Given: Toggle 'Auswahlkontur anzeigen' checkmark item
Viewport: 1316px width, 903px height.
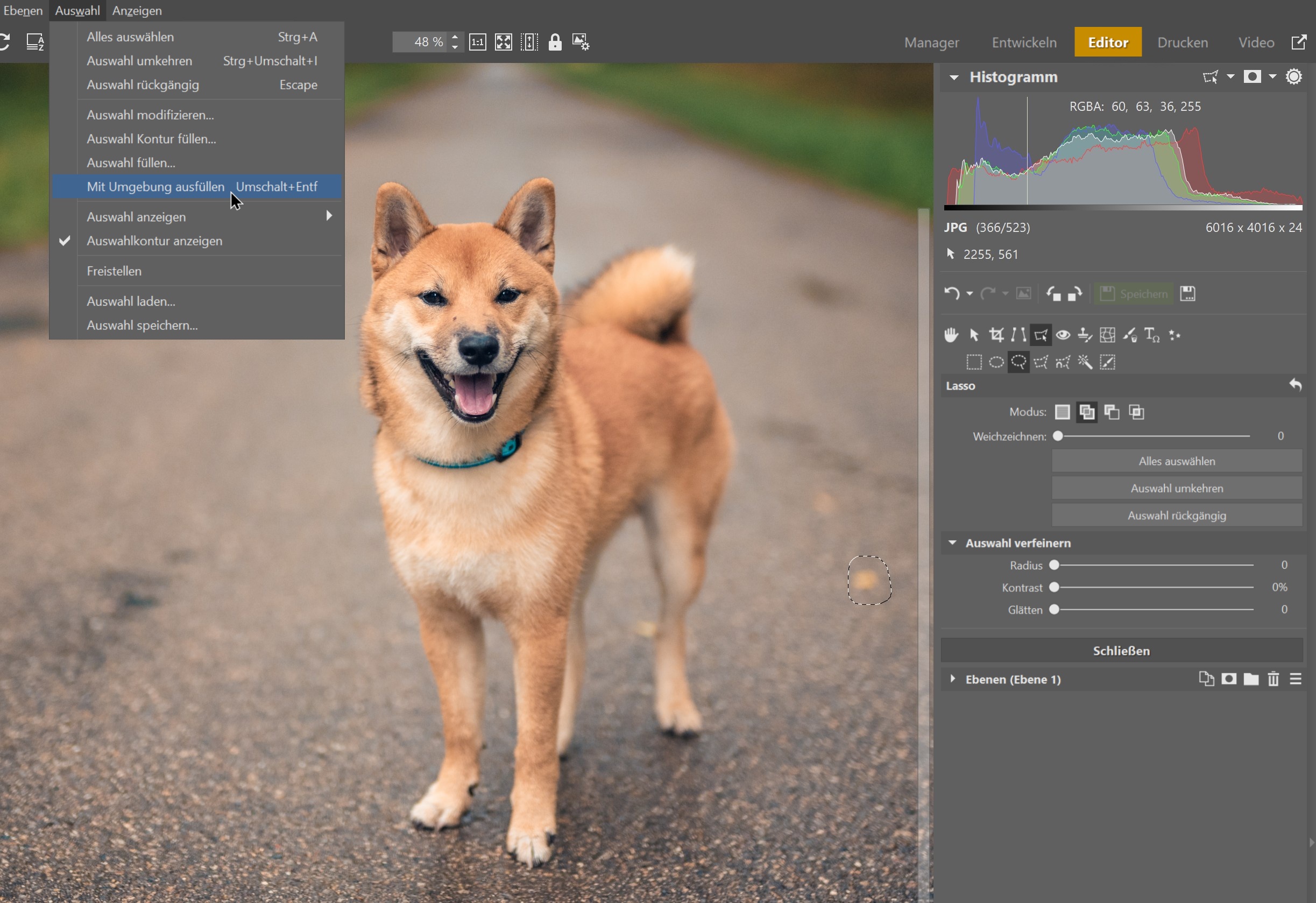Looking at the screenshot, I should [x=197, y=241].
